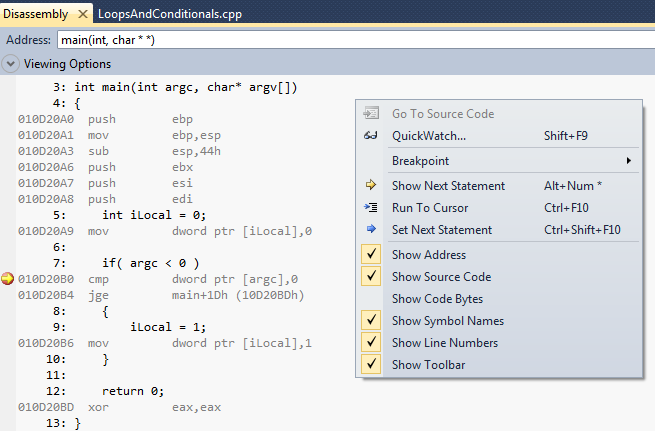Disable Show Symbol Names
This screenshot has width=655, height=431.
click(x=372, y=321)
